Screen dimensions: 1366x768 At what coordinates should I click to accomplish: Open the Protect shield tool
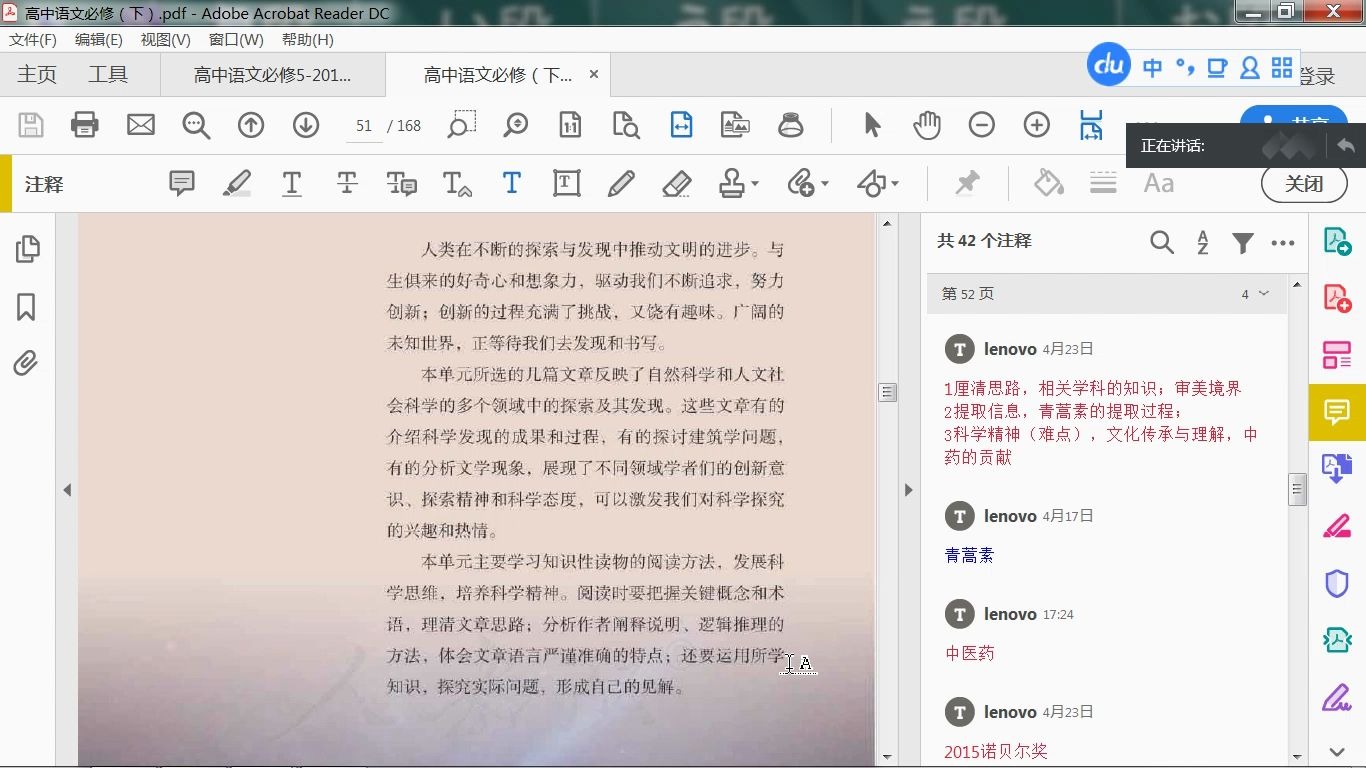1337,583
